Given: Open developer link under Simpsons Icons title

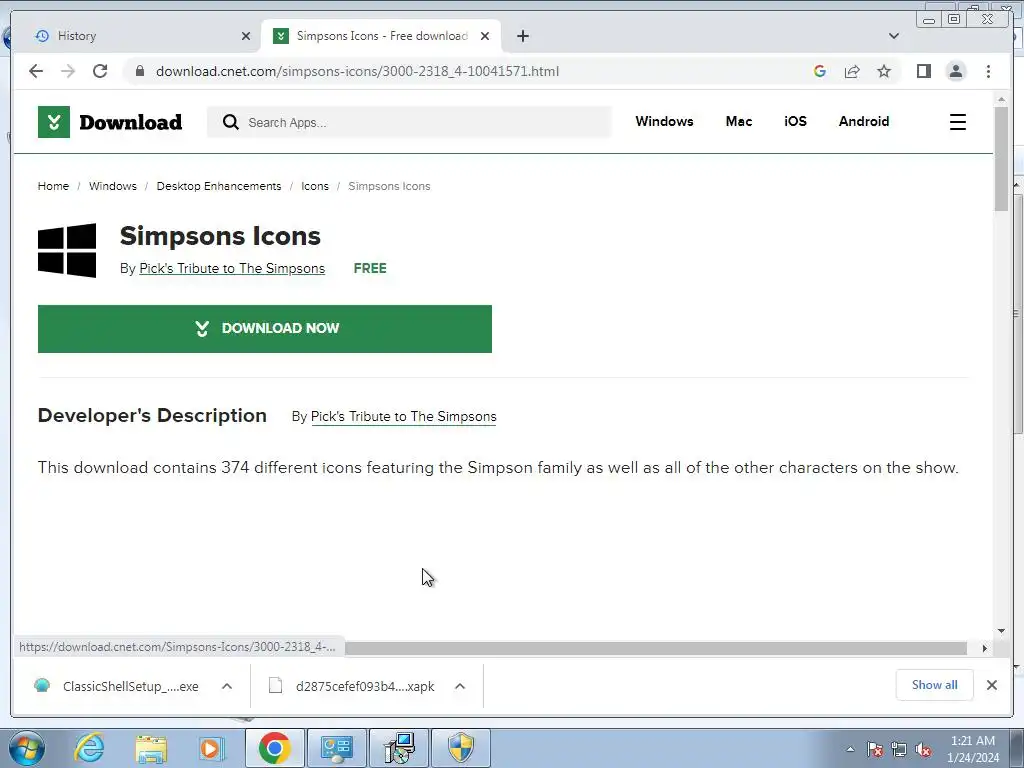Looking at the screenshot, I should tap(232, 268).
